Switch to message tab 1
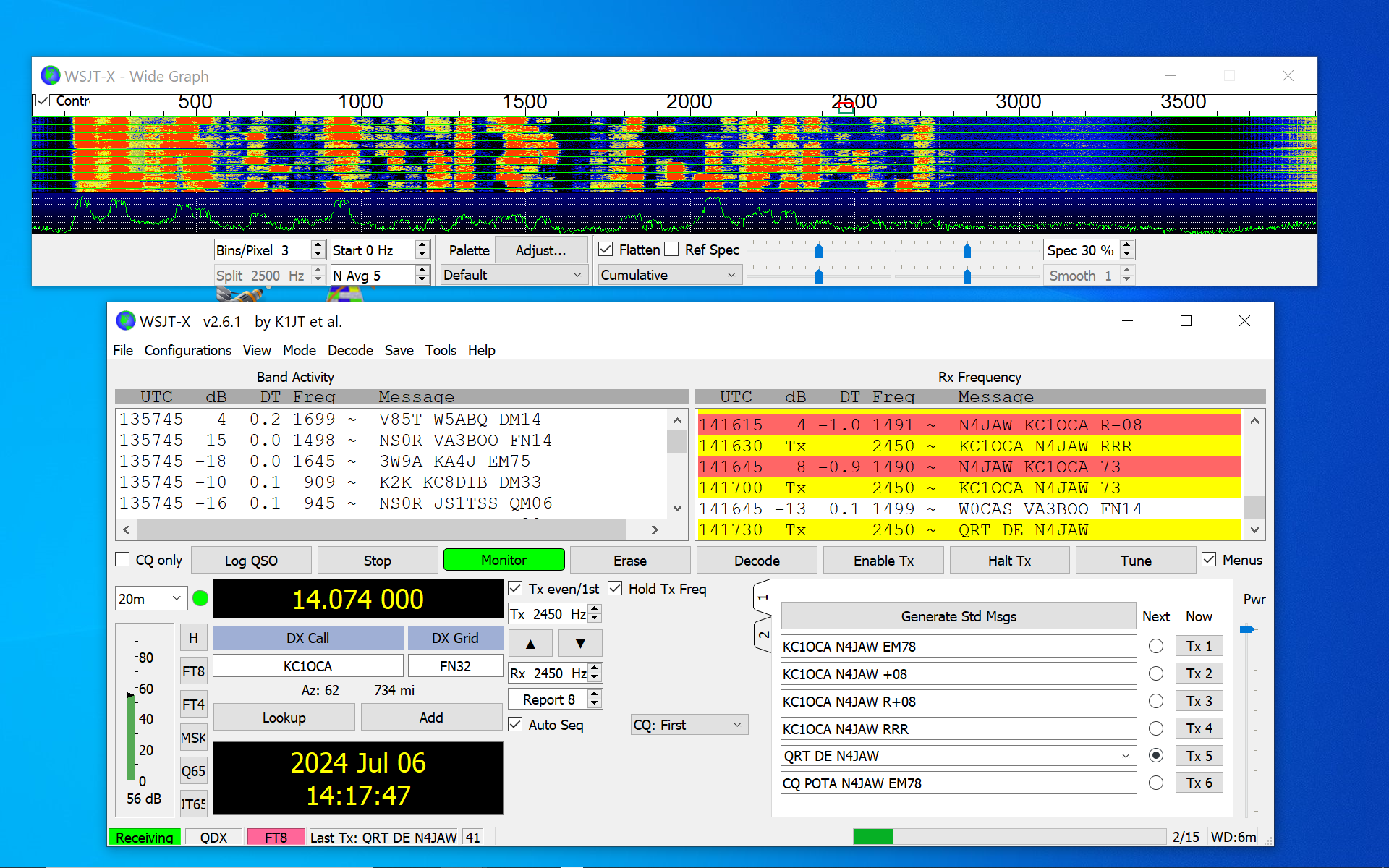 (763, 597)
